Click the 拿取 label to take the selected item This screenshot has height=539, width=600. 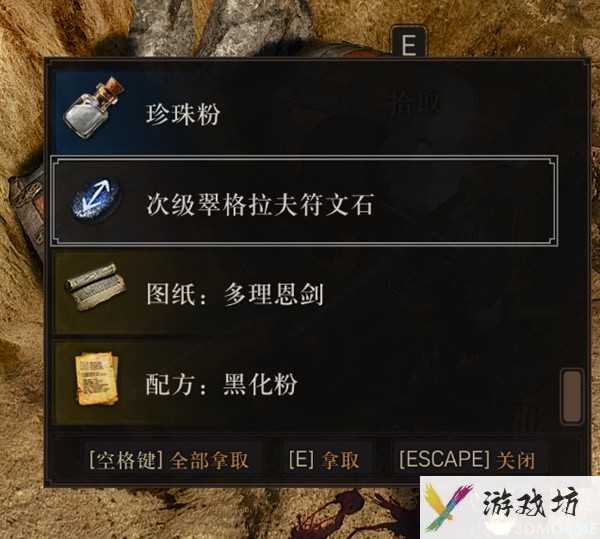(340, 460)
